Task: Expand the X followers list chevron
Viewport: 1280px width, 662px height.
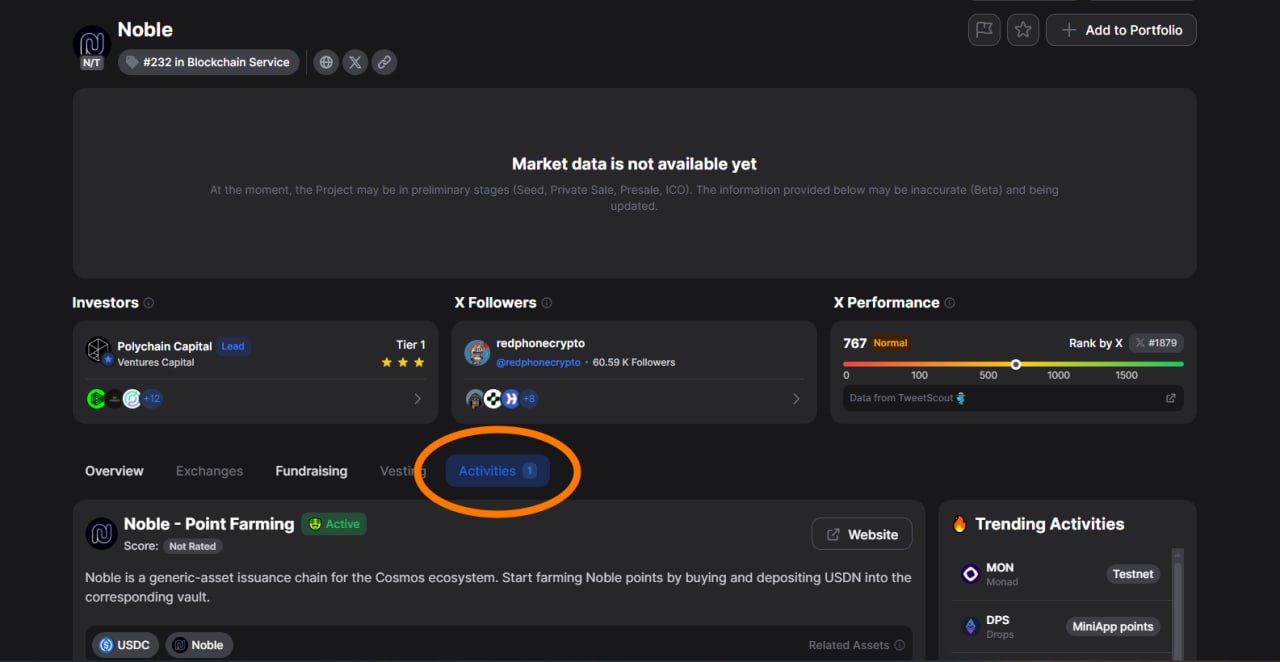Action: tap(796, 399)
